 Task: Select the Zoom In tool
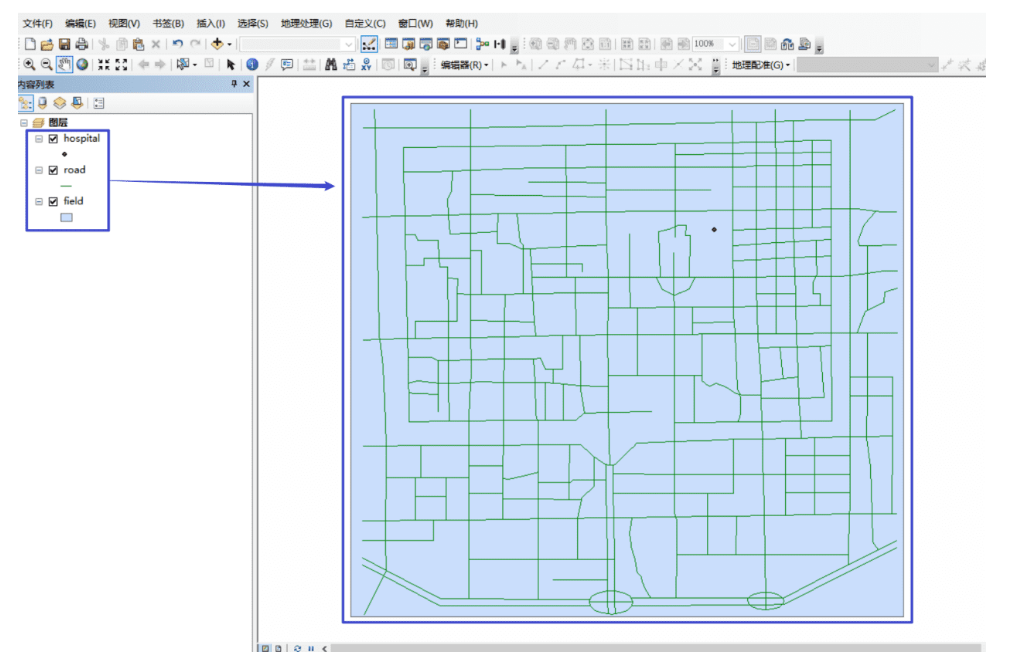[x=29, y=64]
